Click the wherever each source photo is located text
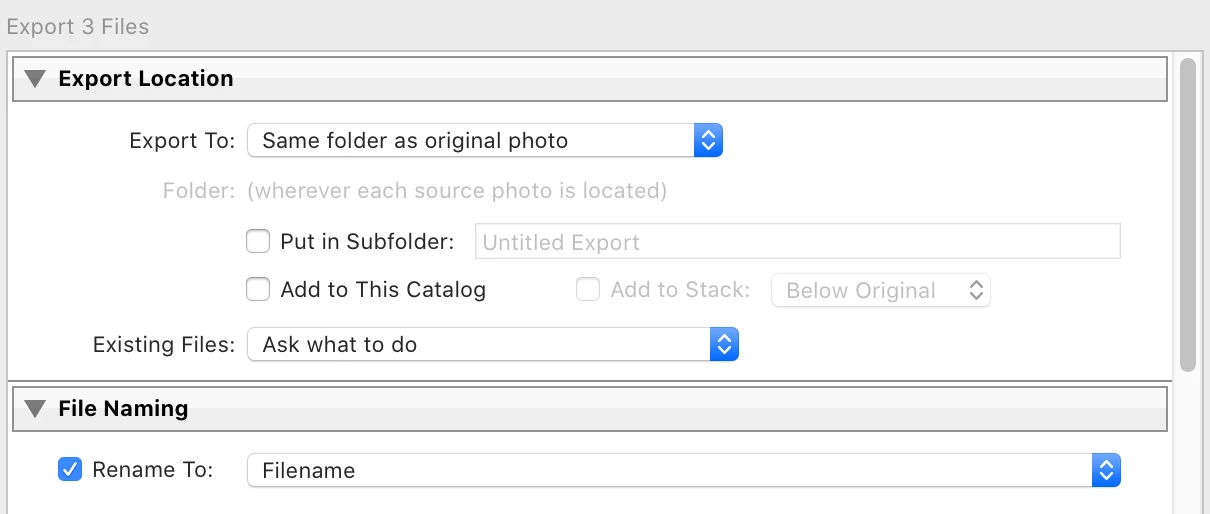The height and width of the screenshot is (514, 1210). point(457,190)
